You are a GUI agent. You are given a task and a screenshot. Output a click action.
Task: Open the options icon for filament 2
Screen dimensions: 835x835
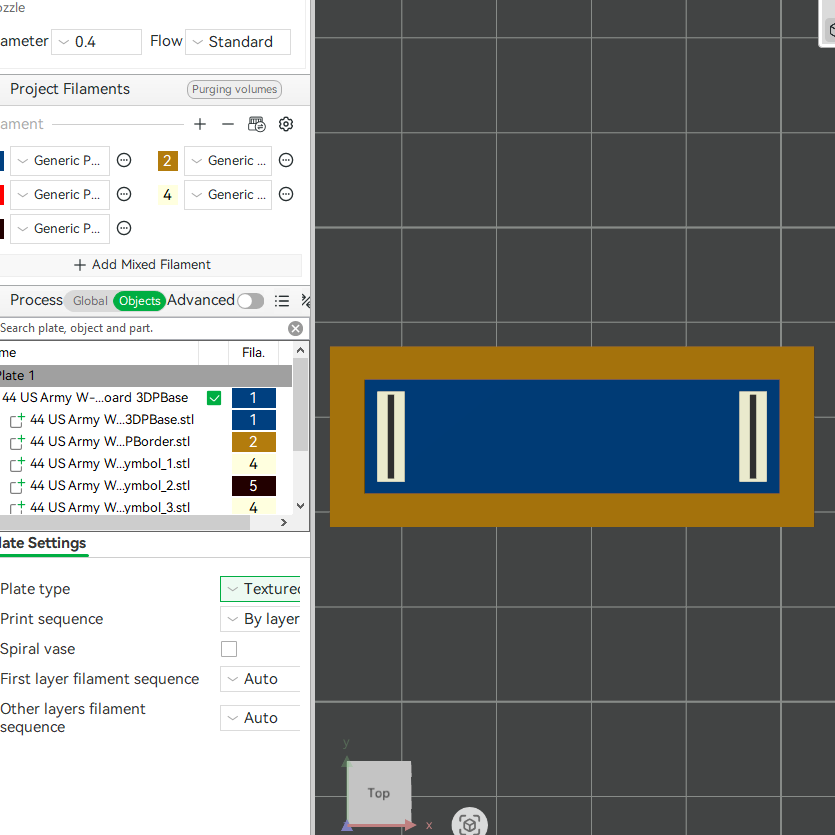[286, 160]
